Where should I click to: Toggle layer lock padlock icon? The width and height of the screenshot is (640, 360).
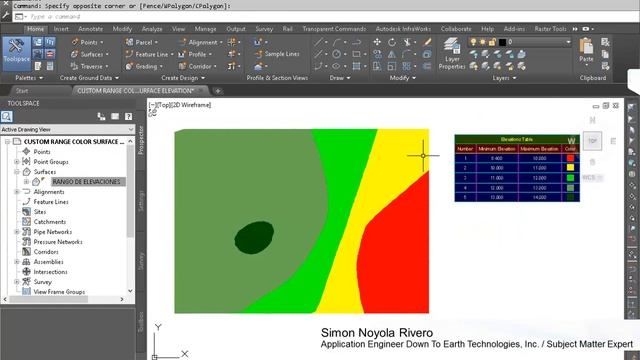[x=492, y=42]
